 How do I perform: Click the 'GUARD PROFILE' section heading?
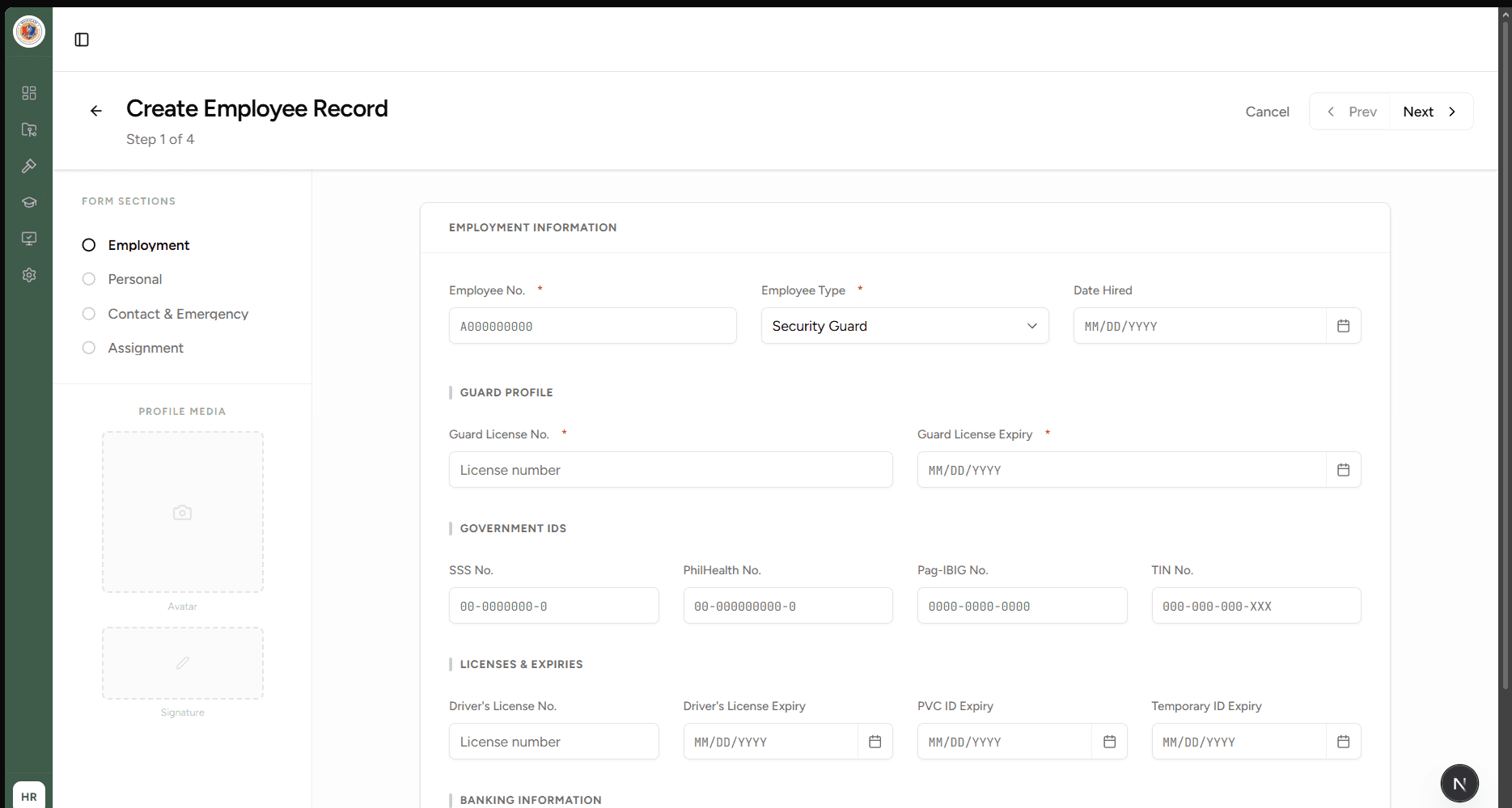[x=506, y=392]
